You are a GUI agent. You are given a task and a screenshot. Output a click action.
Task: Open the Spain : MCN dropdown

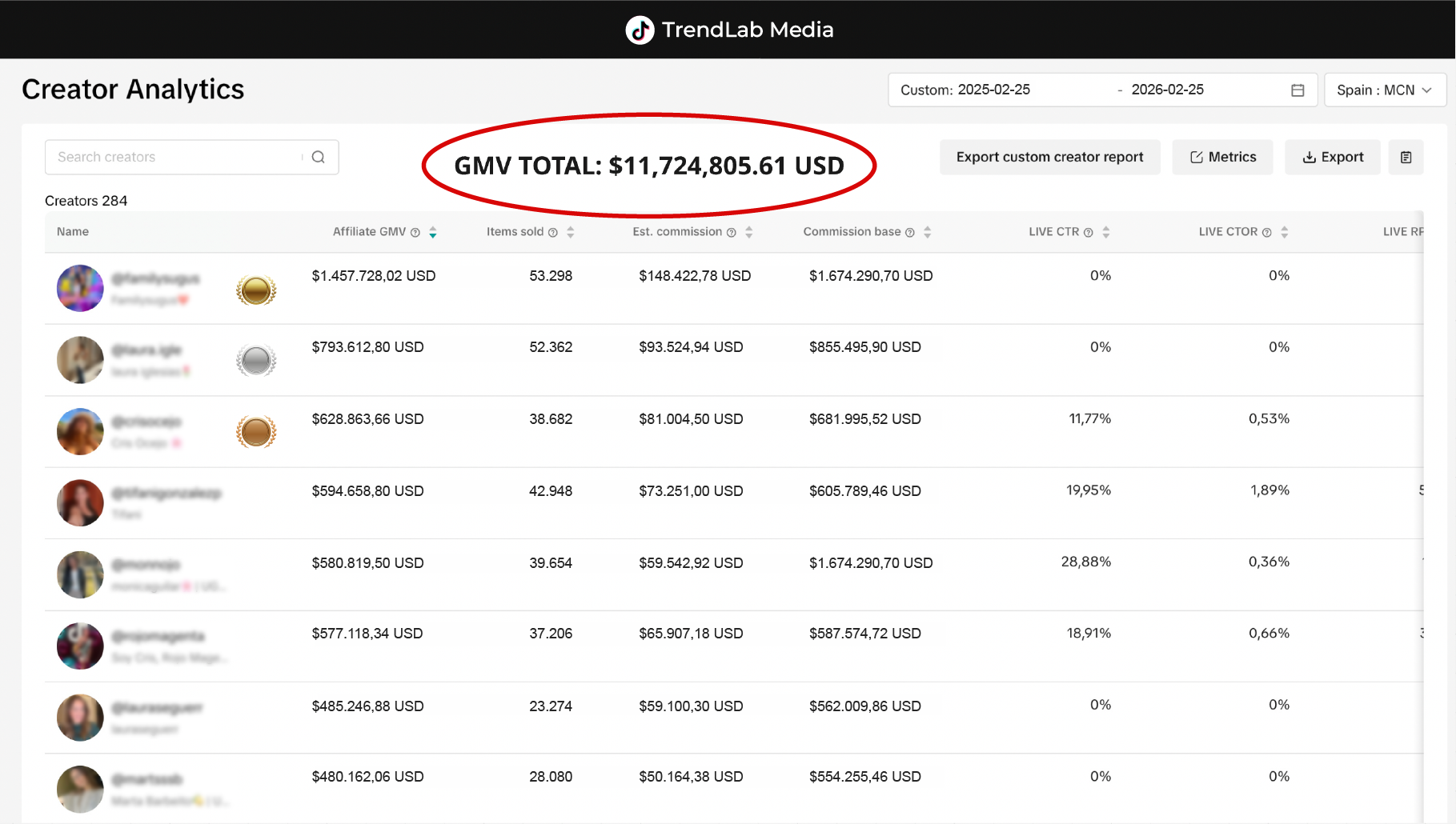pyautogui.click(x=1384, y=90)
